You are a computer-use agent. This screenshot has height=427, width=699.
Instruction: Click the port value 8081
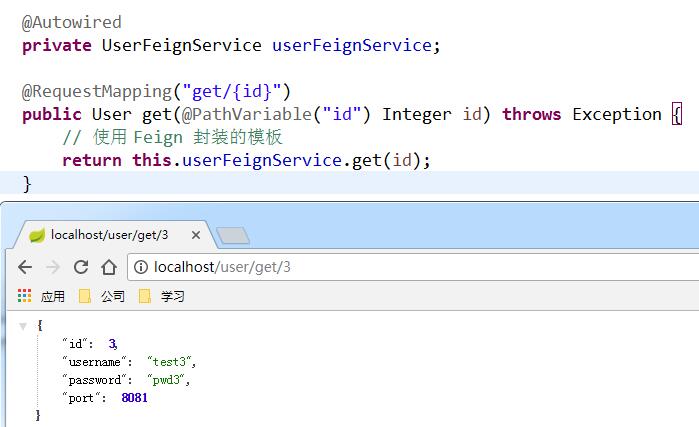134,397
